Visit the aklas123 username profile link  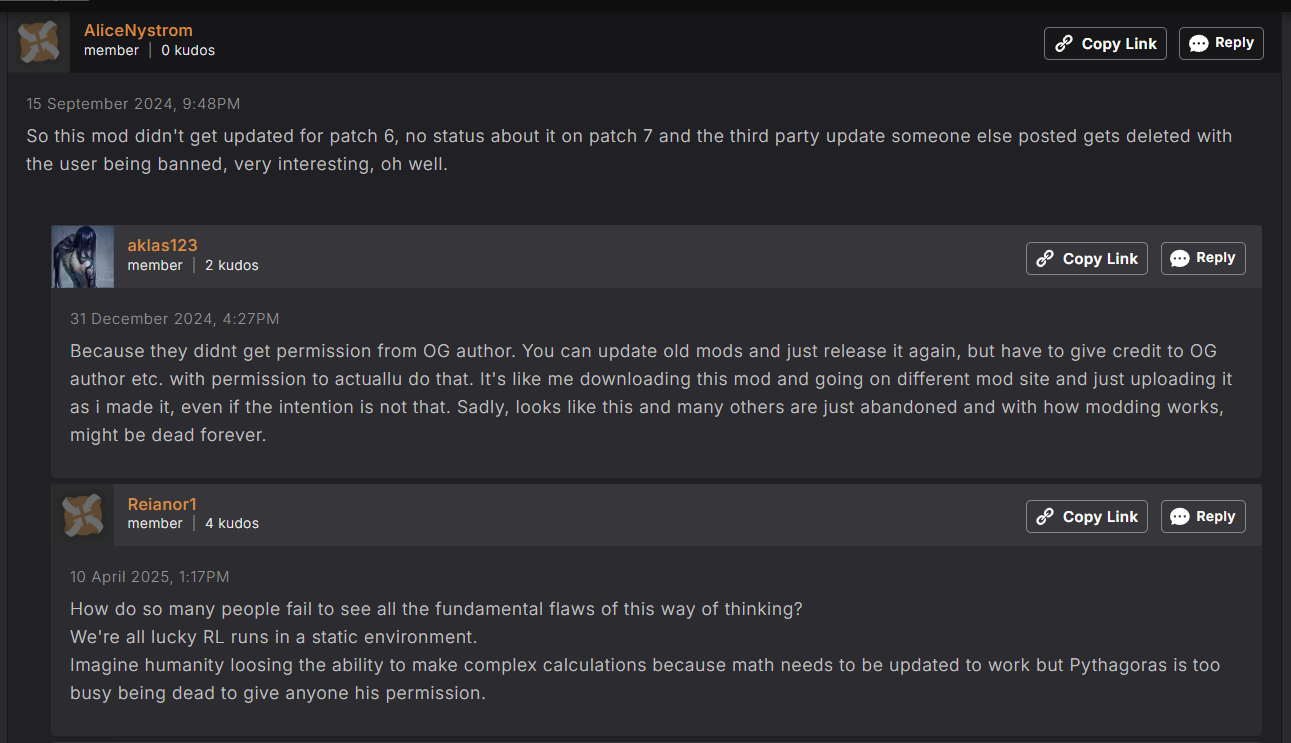tap(162, 245)
